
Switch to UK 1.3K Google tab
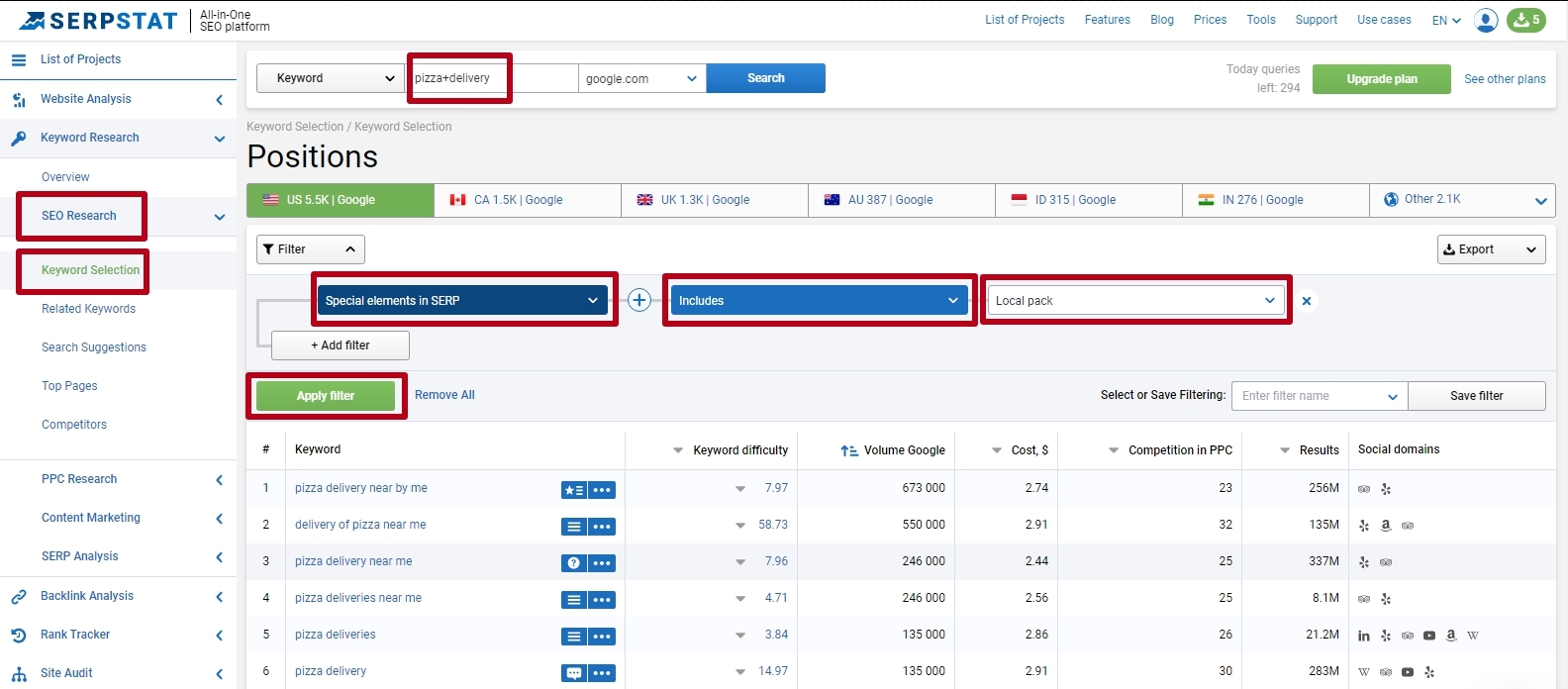715,200
